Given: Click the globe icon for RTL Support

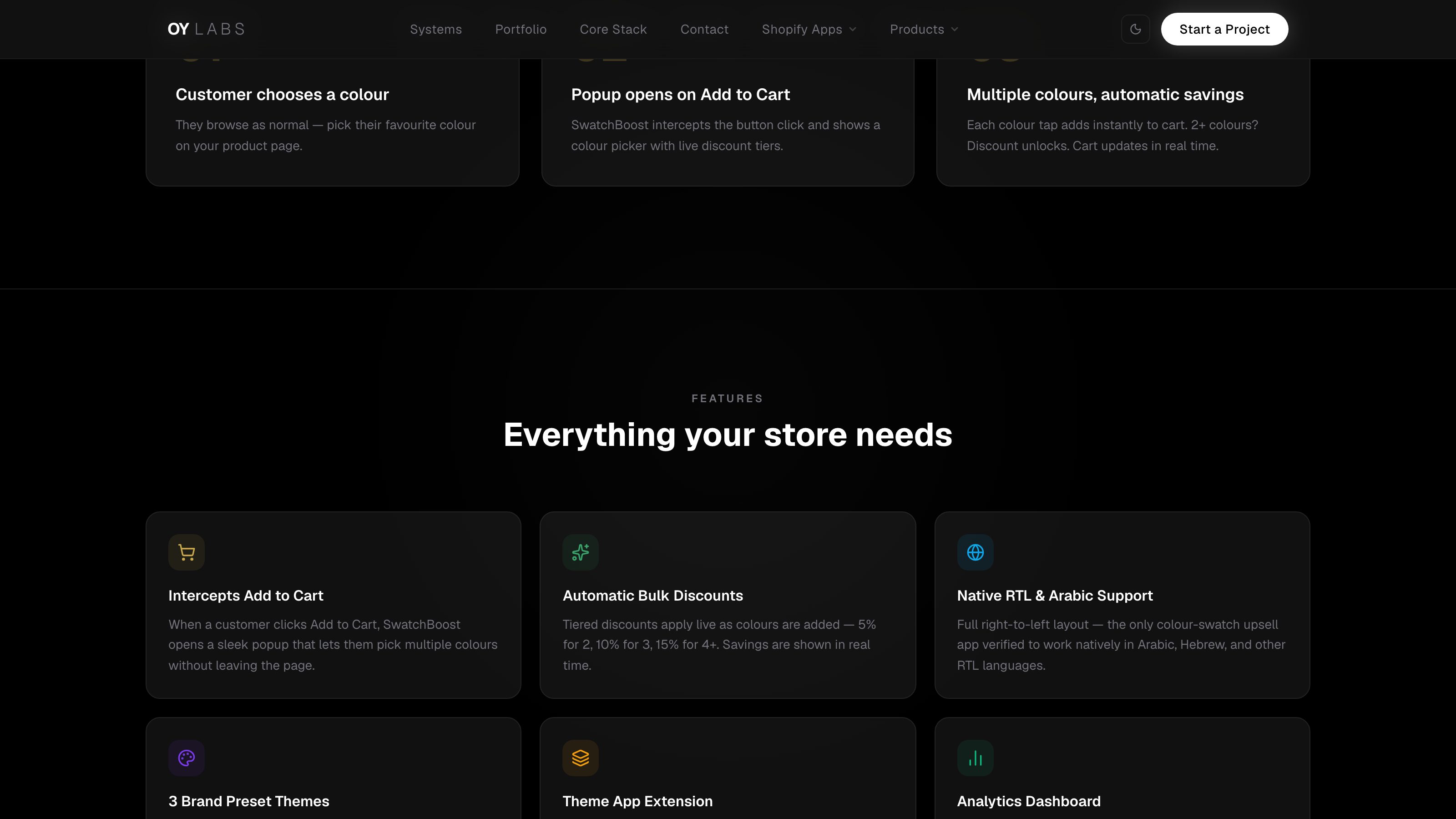Looking at the screenshot, I should click(975, 552).
